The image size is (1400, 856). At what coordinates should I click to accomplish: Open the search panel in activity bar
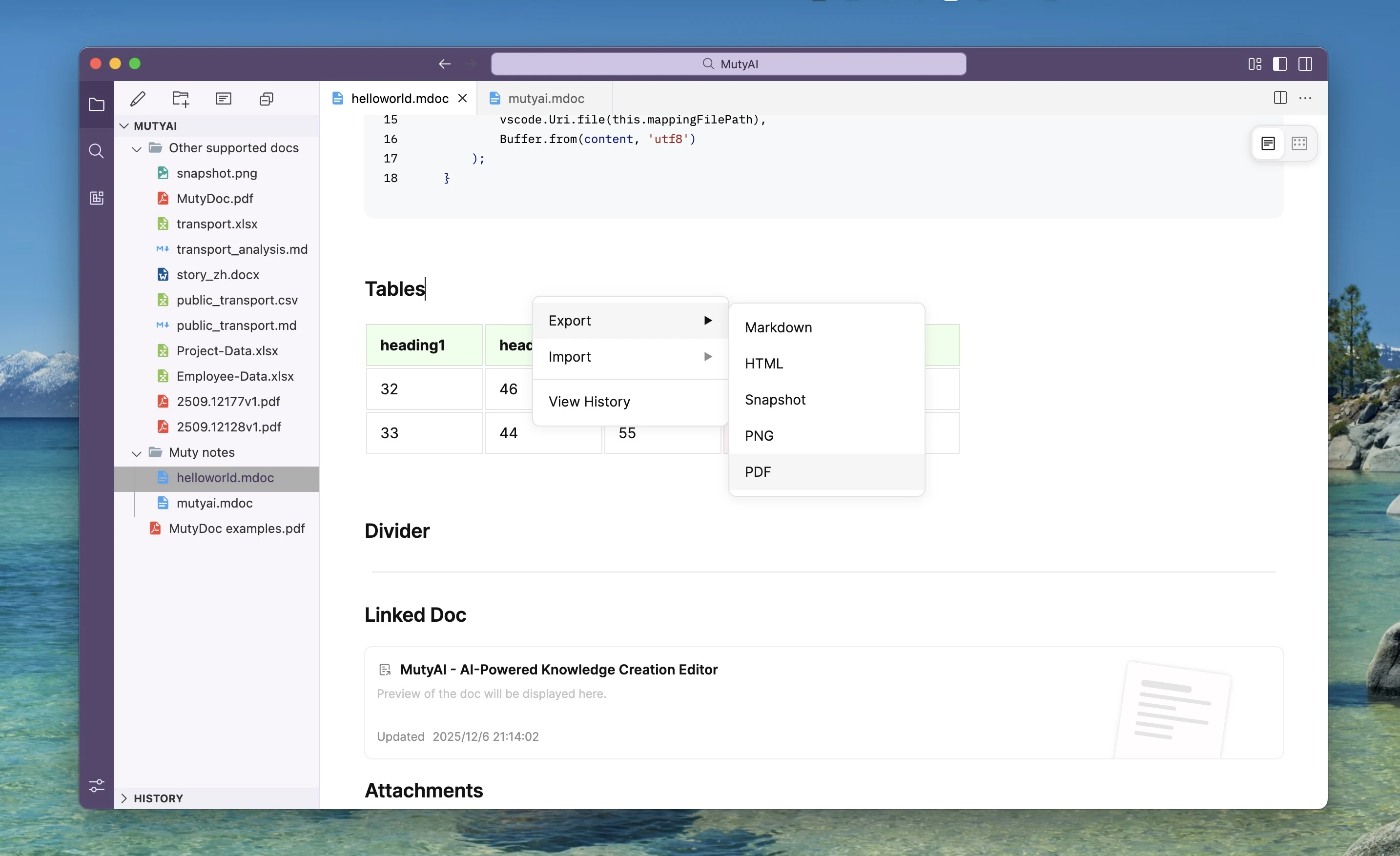click(x=97, y=151)
